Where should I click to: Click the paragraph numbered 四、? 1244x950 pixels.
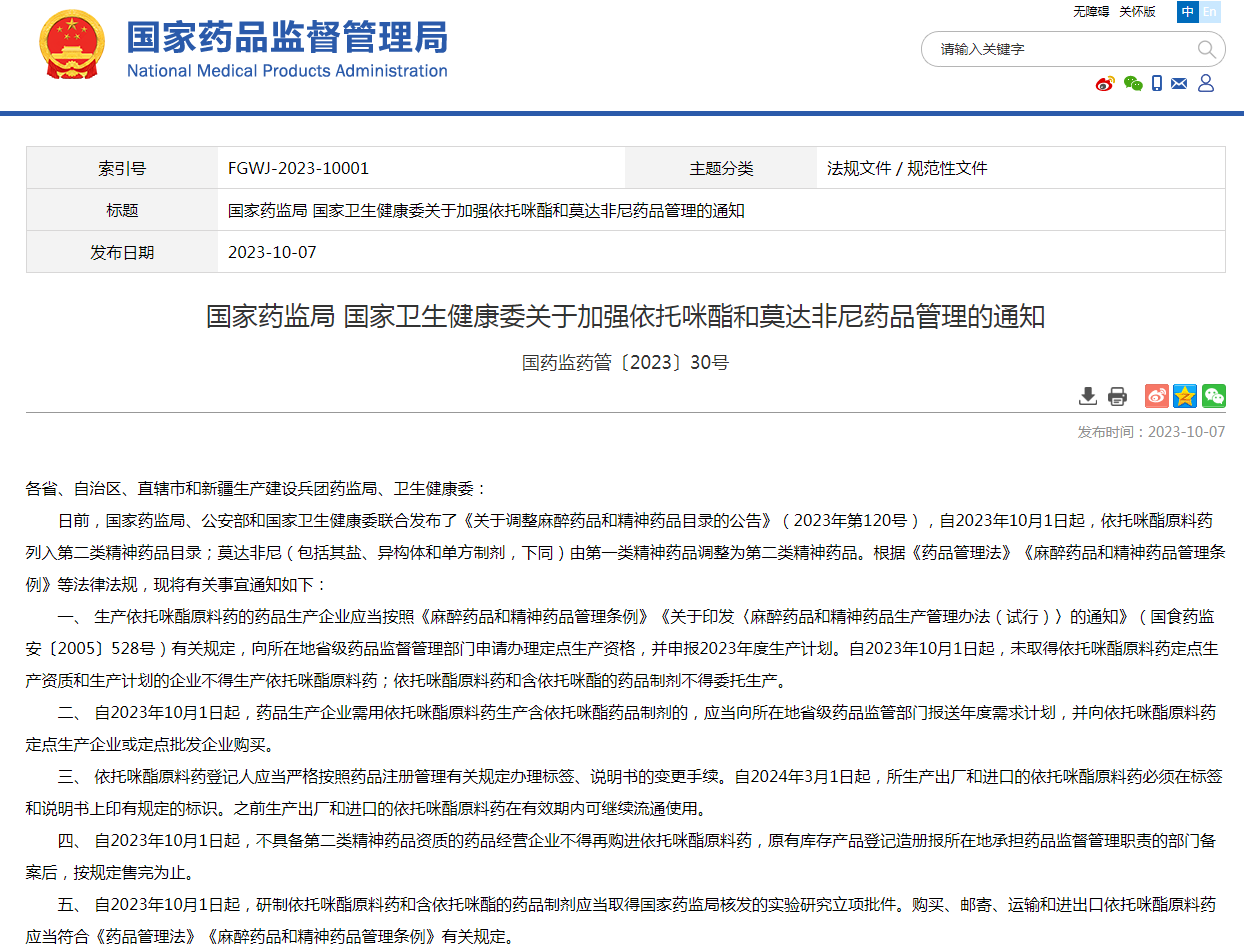(622, 856)
